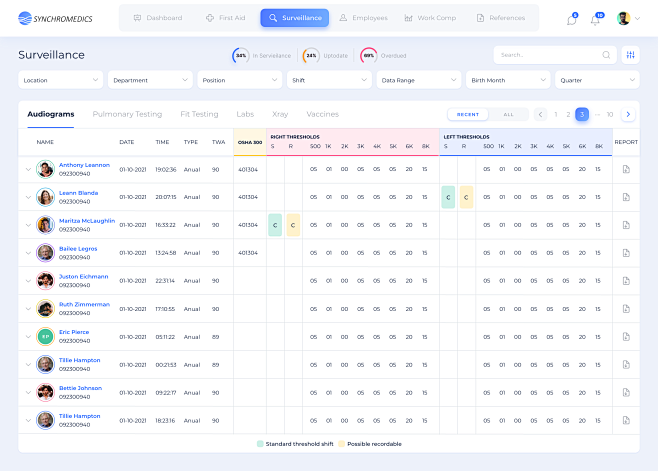Switch view toggle to All
Image resolution: width=658 pixels, height=471 pixels.
508,115
